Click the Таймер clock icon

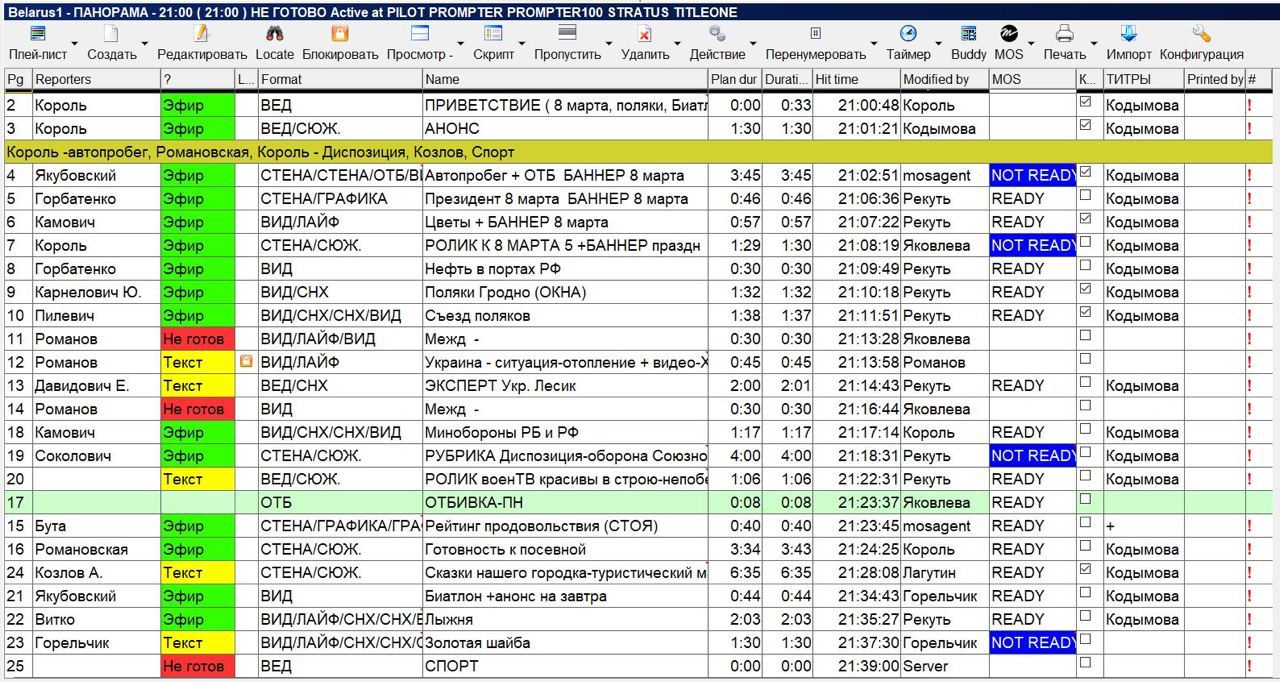908,33
